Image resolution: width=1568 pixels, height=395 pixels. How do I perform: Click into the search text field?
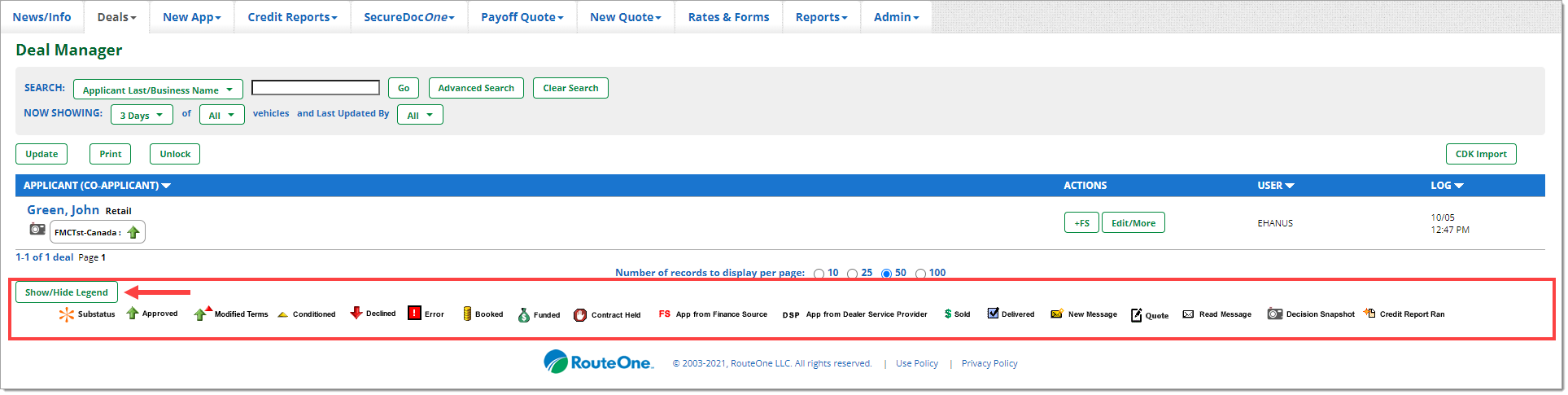pyautogui.click(x=316, y=87)
